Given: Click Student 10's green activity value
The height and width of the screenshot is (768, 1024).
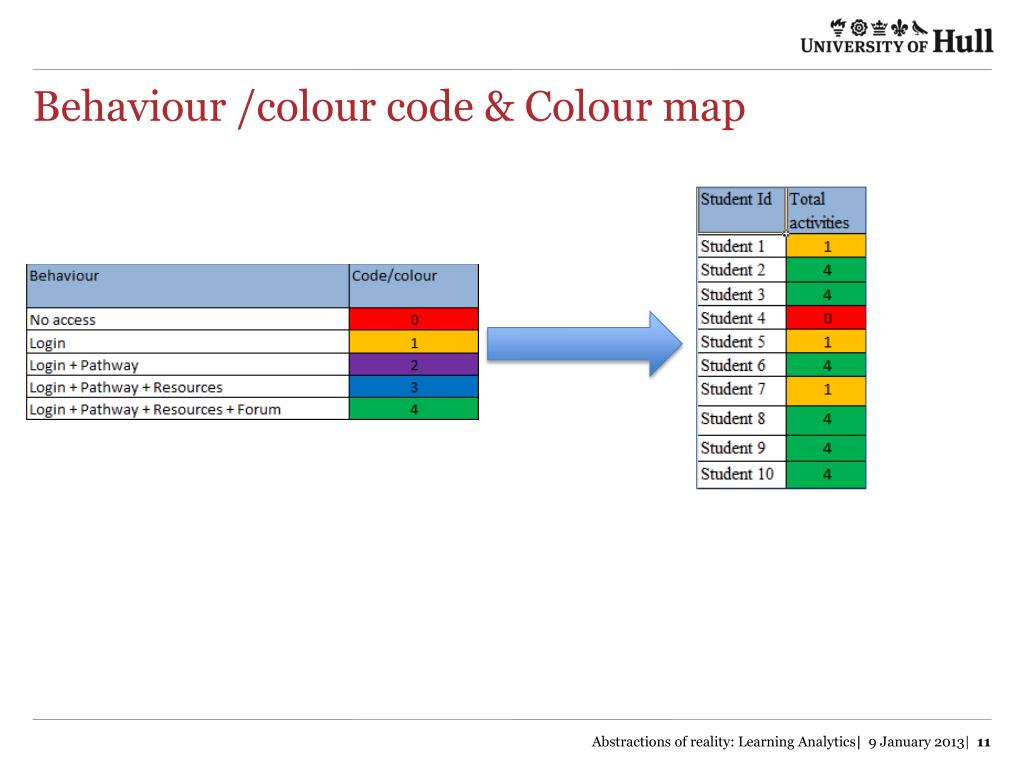Looking at the screenshot, I should 826,475.
